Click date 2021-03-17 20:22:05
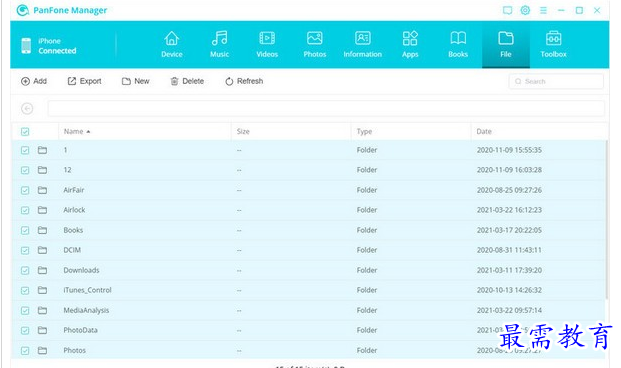 509,230
